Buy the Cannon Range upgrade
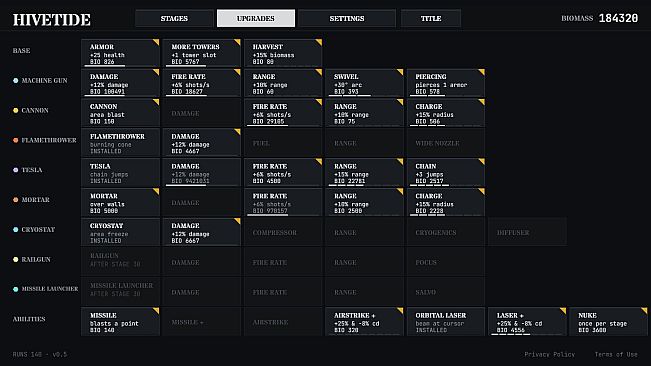Screen dimensions: 651x366 pos(365,112)
